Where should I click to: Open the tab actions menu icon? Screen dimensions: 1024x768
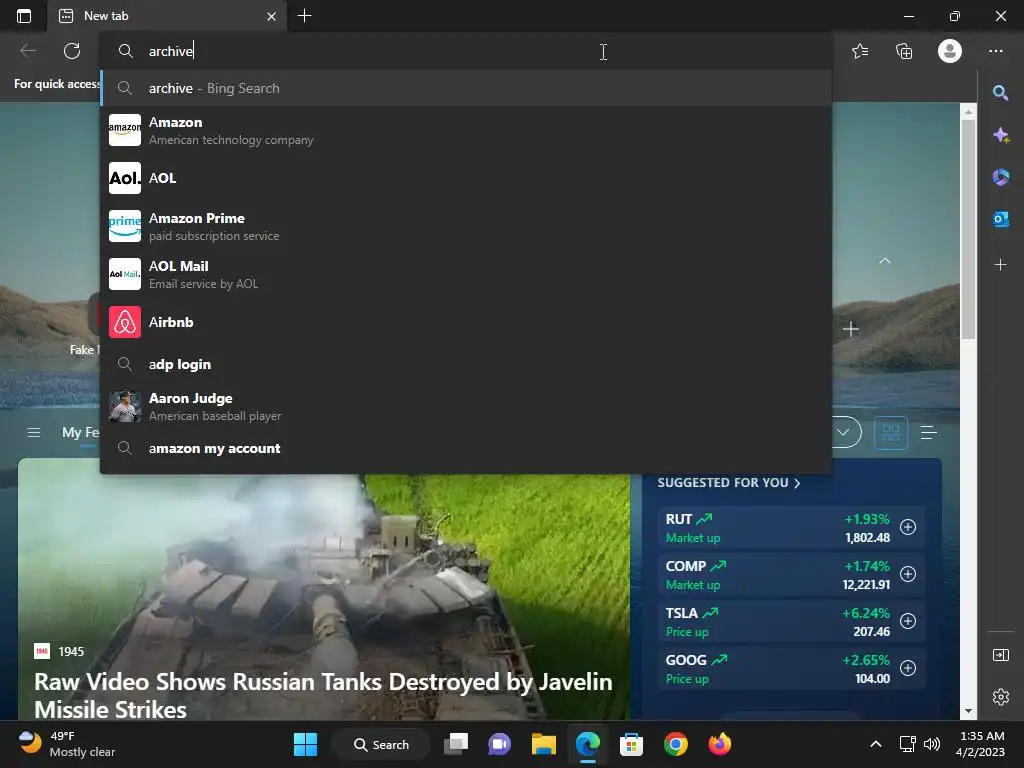point(24,16)
